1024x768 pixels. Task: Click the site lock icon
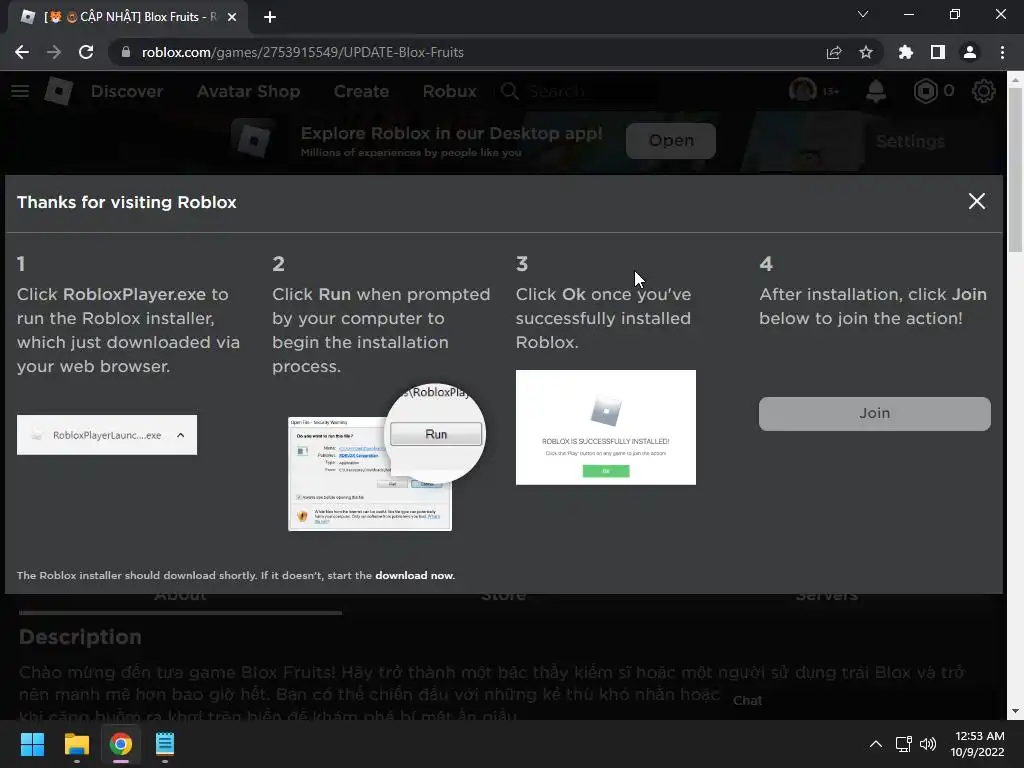click(126, 52)
